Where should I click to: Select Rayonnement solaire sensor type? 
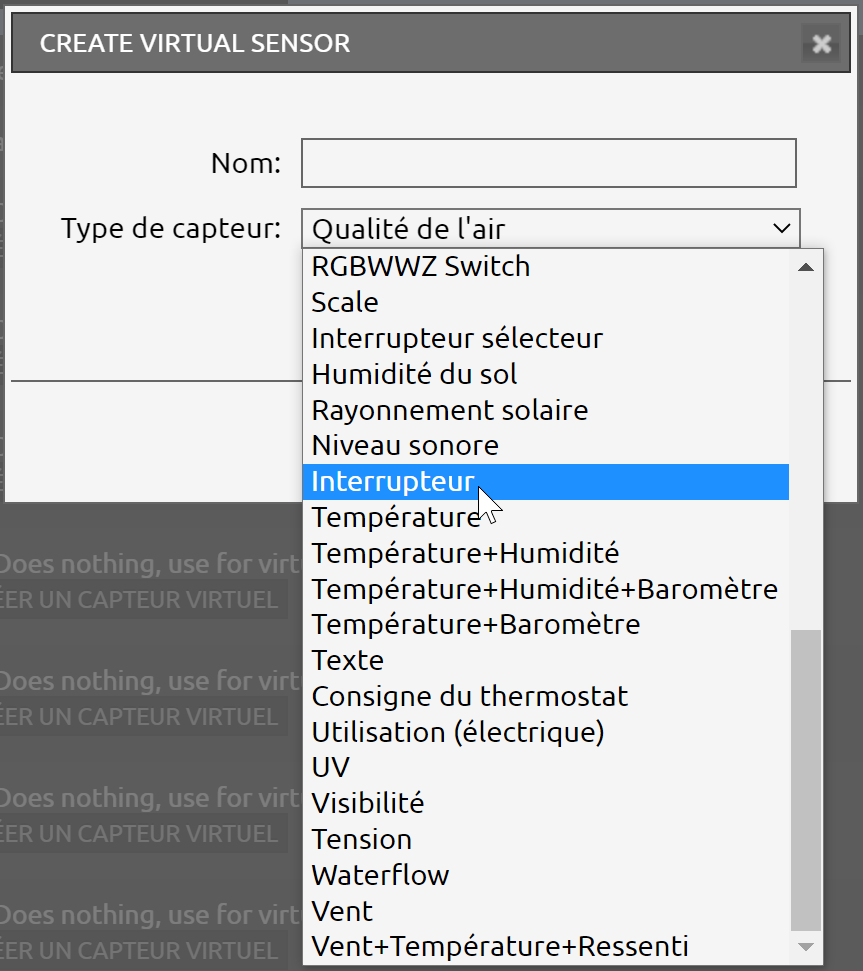coord(449,410)
